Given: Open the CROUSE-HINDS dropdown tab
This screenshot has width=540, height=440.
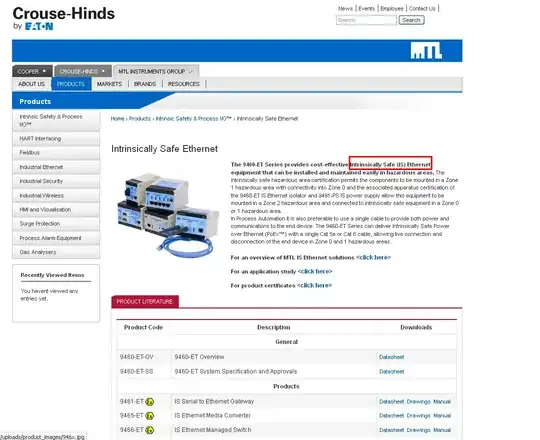Looking at the screenshot, I should point(83,71).
